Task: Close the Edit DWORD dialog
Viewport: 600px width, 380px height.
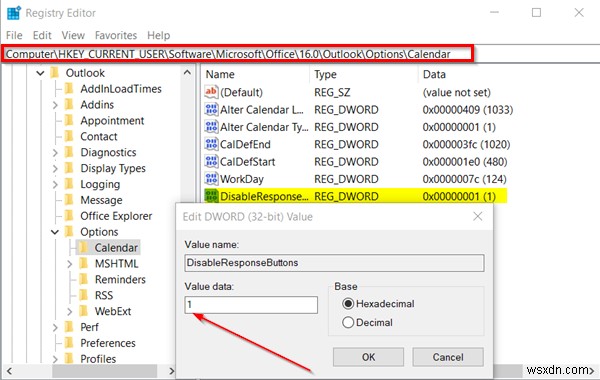Action: 477,217
